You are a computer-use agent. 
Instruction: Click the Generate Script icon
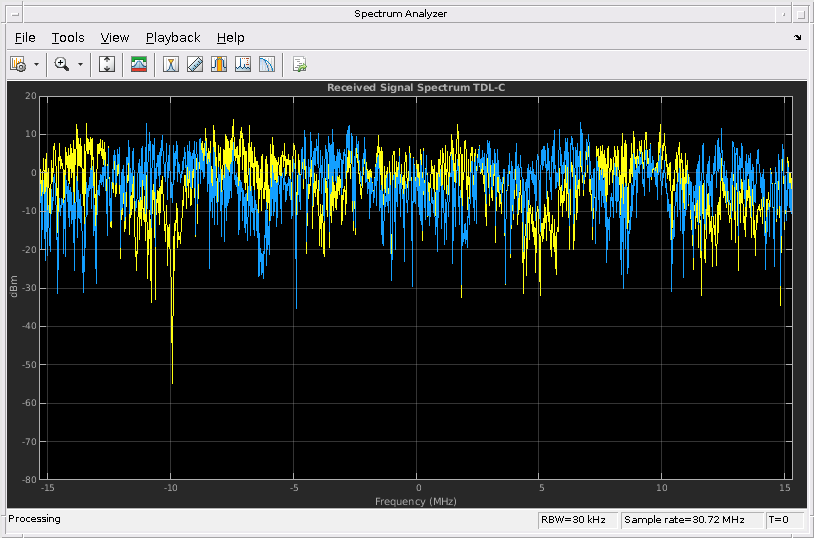[299, 64]
